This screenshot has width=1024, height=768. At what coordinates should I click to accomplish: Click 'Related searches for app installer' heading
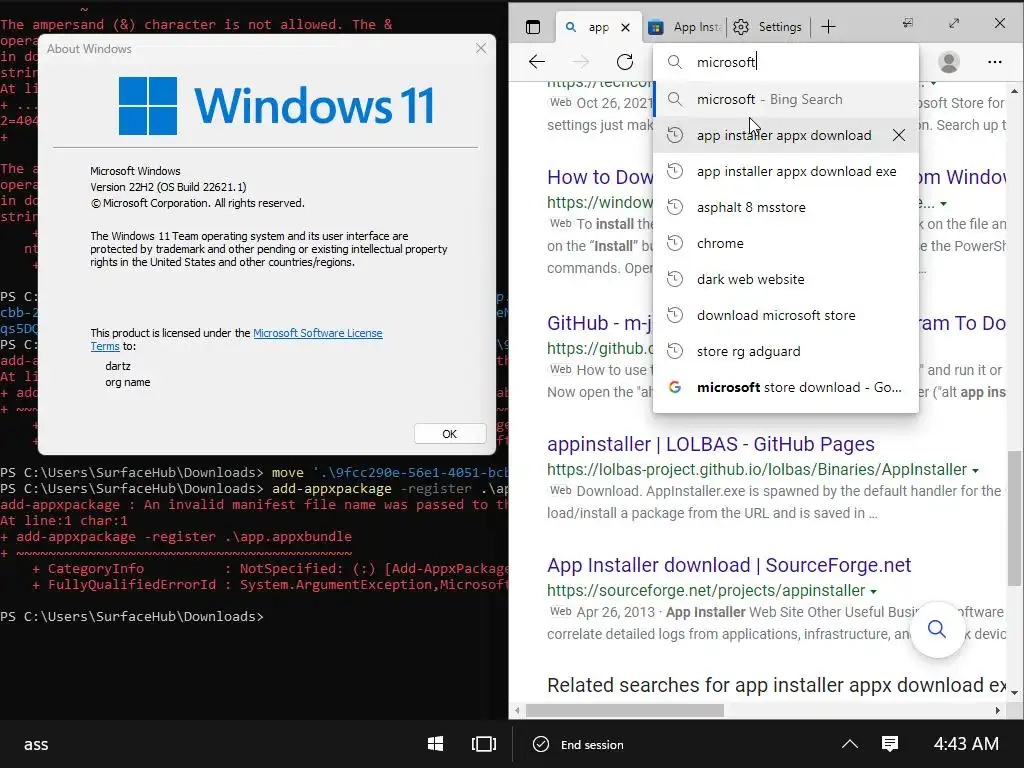pyautogui.click(x=777, y=685)
